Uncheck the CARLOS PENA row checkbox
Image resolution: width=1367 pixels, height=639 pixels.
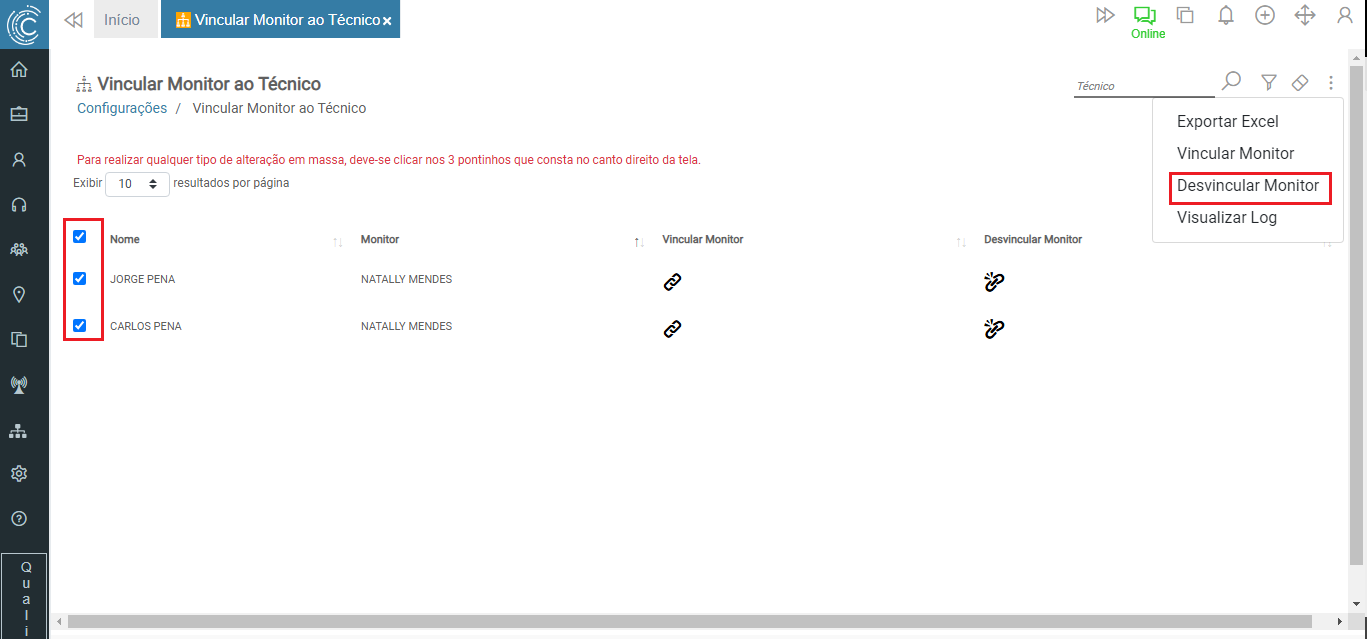tap(80, 325)
